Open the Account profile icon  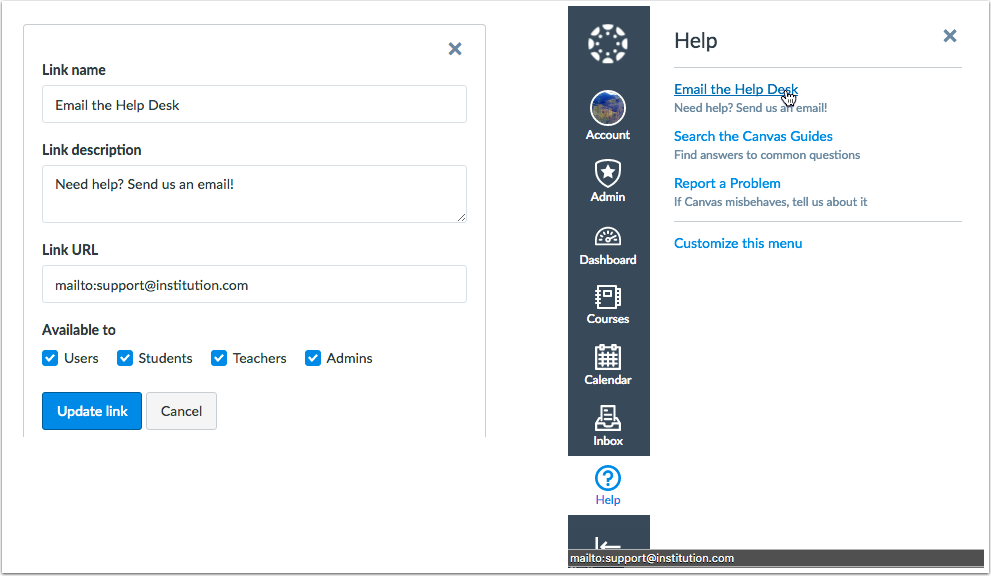[x=608, y=107]
